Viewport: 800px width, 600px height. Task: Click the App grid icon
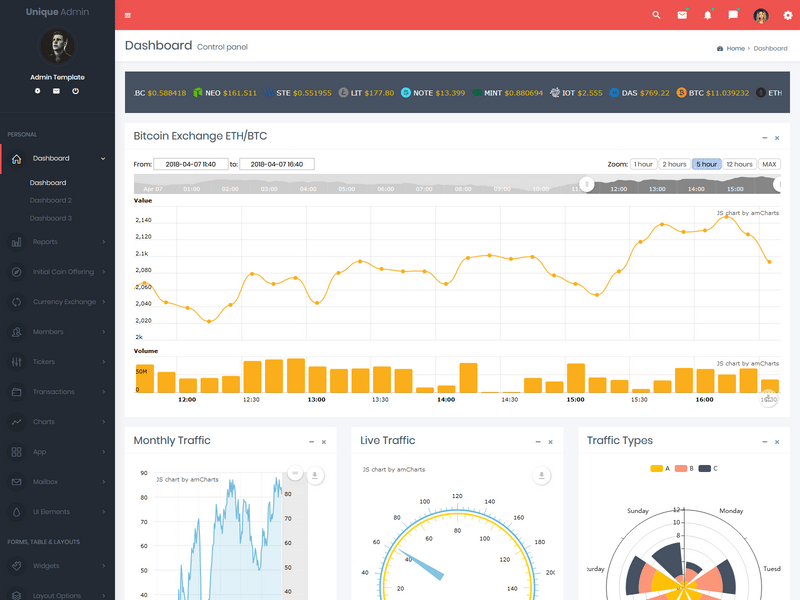pos(16,452)
